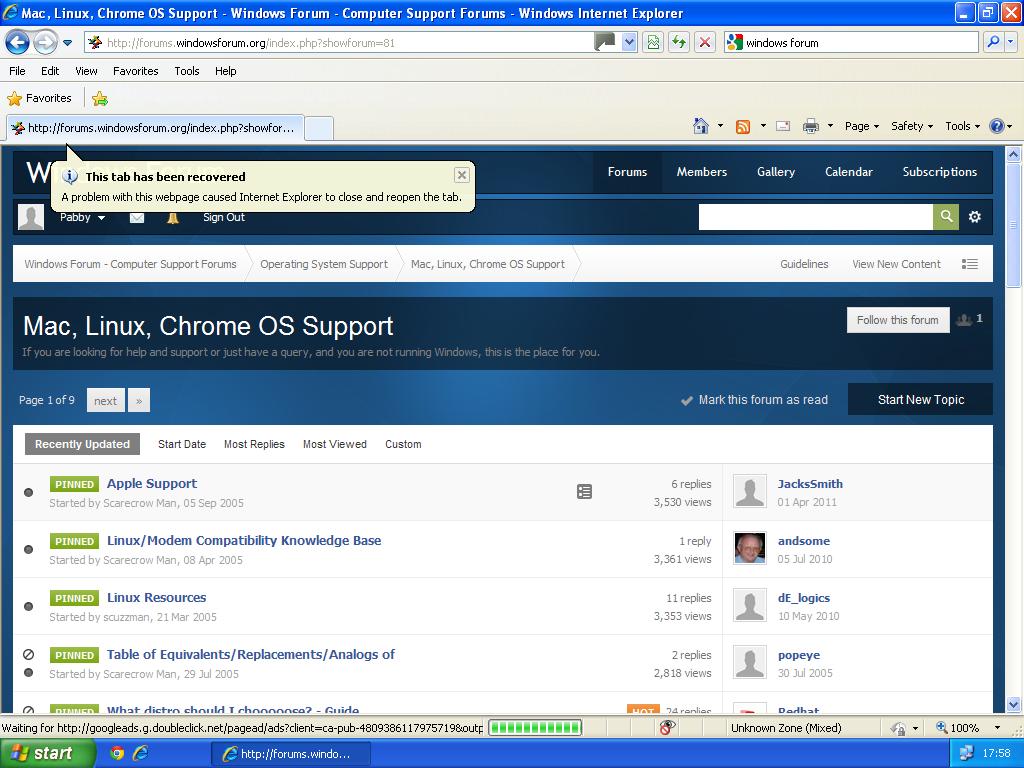This screenshot has height=768, width=1024.
Task: Sort topics by Most Replies
Action: [254, 444]
